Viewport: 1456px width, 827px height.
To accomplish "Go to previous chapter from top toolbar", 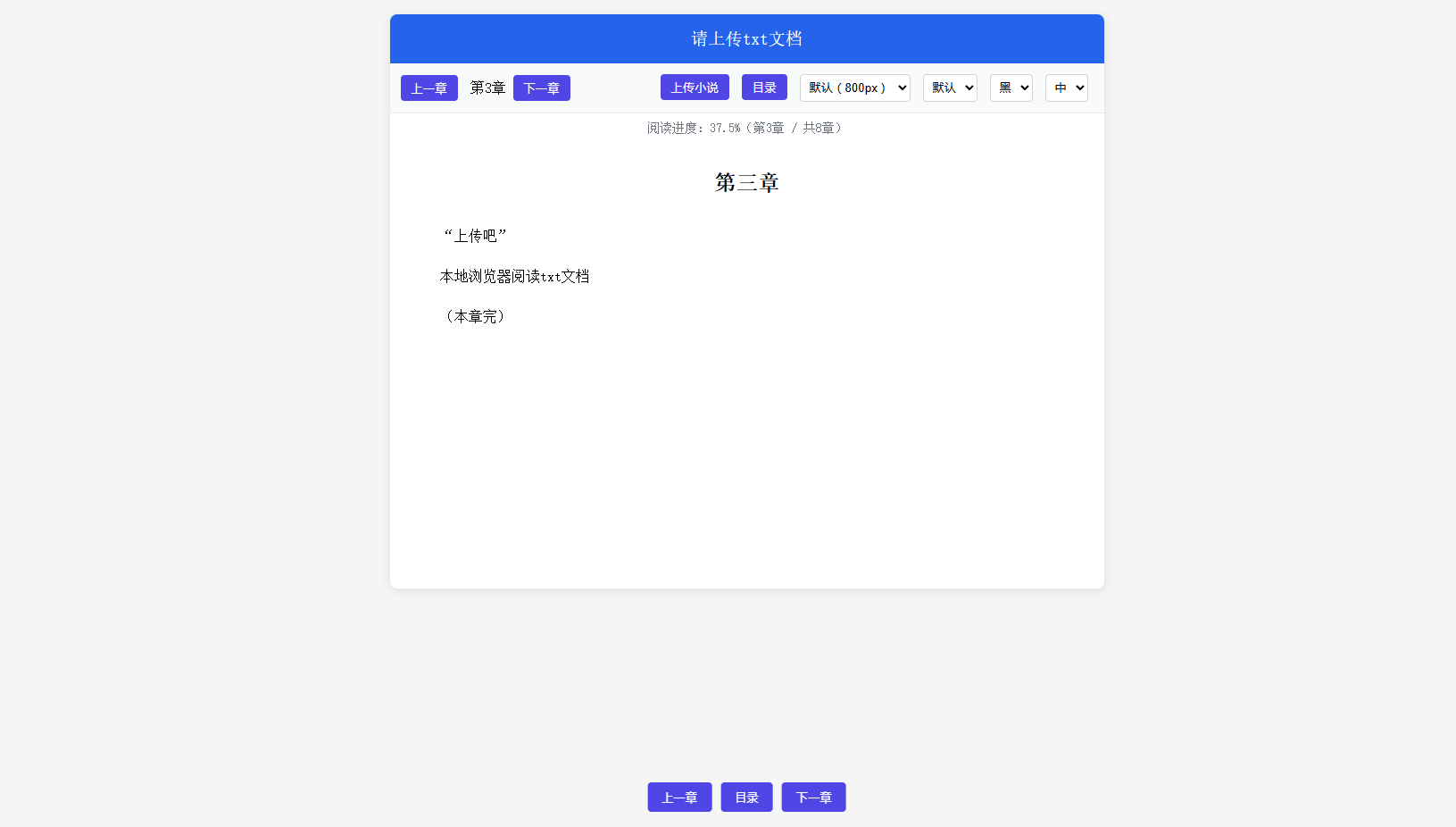I will tap(428, 88).
